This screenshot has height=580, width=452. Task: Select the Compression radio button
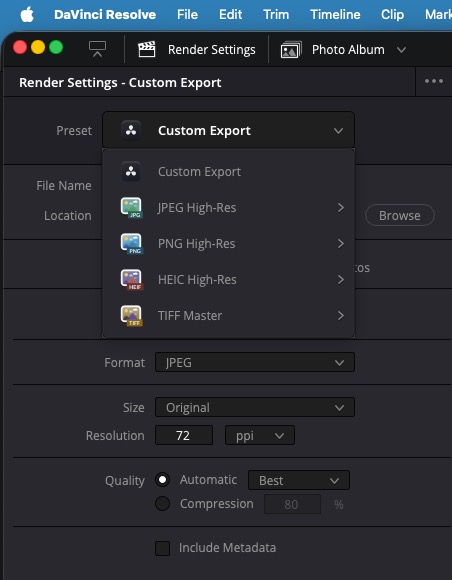(x=162, y=503)
